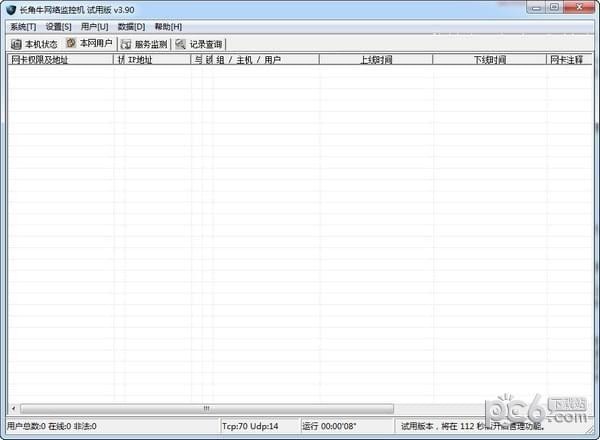Switch to the 本网用户 tab
Screen dimensions: 600x440
click(89, 43)
